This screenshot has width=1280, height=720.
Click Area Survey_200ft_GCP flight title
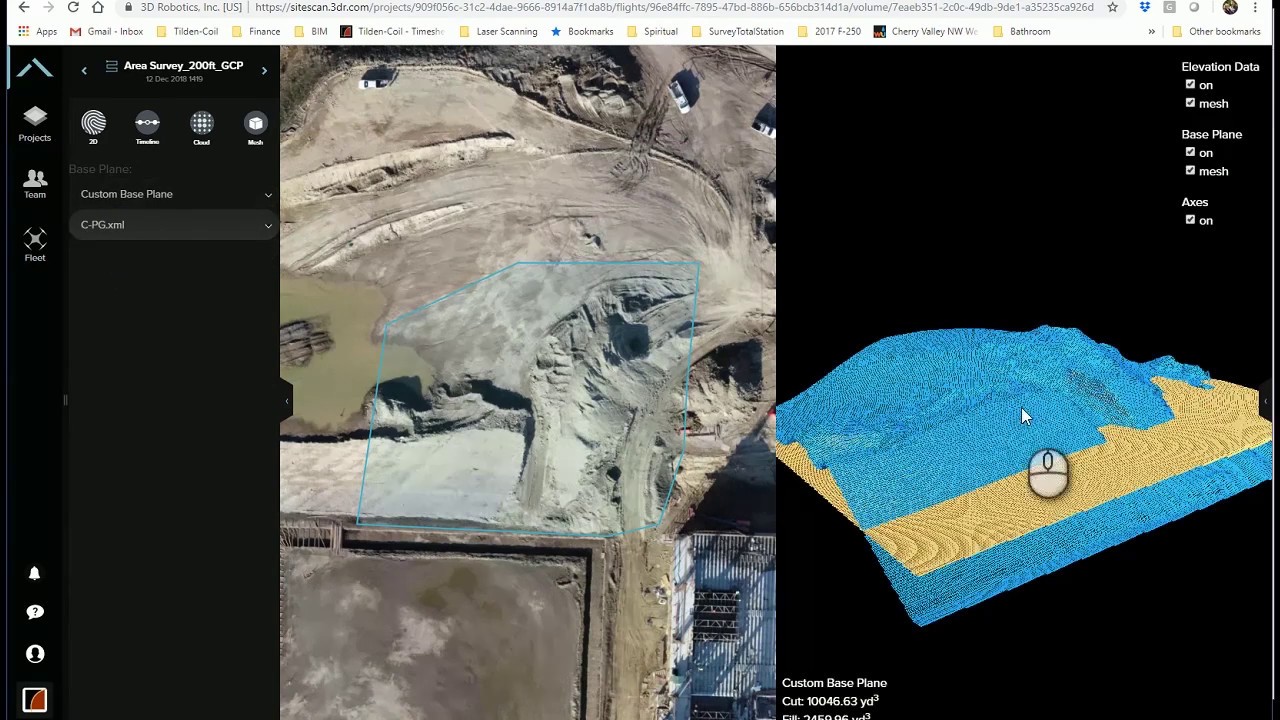(x=183, y=65)
